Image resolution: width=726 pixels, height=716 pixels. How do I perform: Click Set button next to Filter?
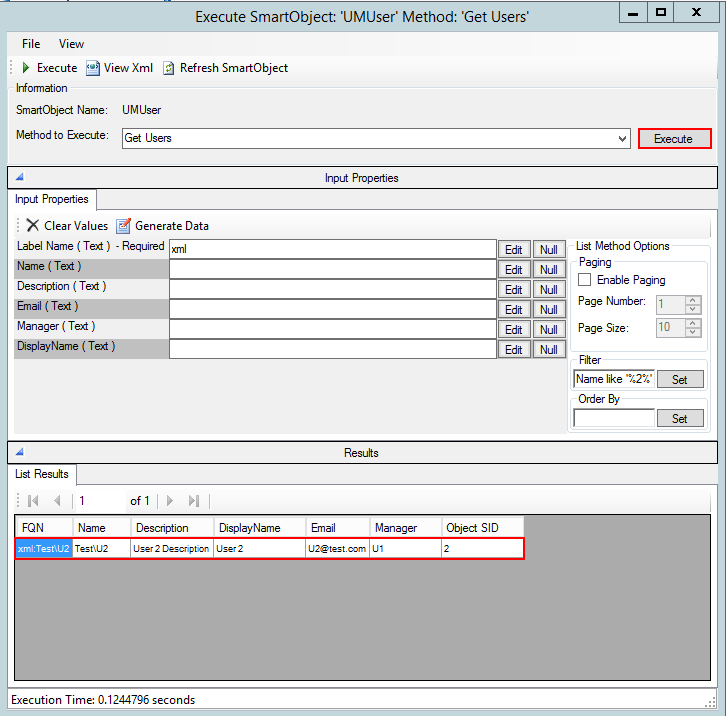click(679, 380)
